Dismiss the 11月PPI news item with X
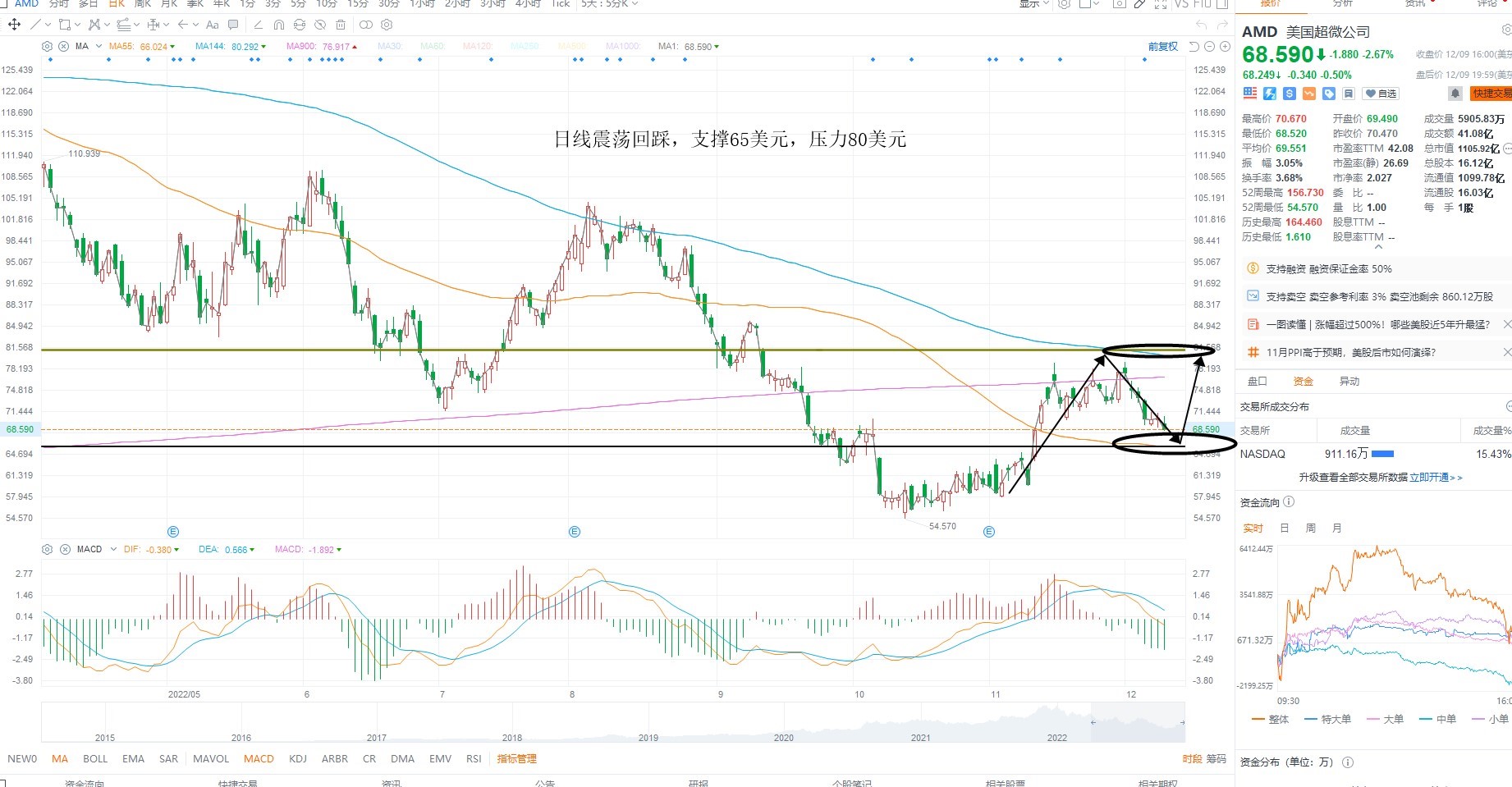1512x787 pixels. pos(1507,352)
